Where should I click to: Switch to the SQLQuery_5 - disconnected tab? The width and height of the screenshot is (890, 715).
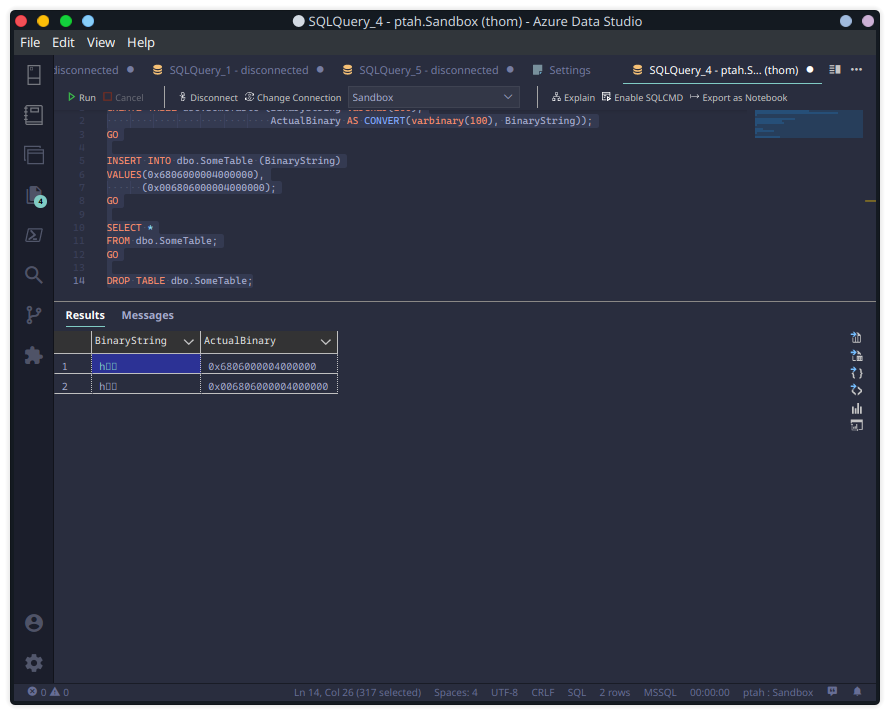pyautogui.click(x=429, y=70)
